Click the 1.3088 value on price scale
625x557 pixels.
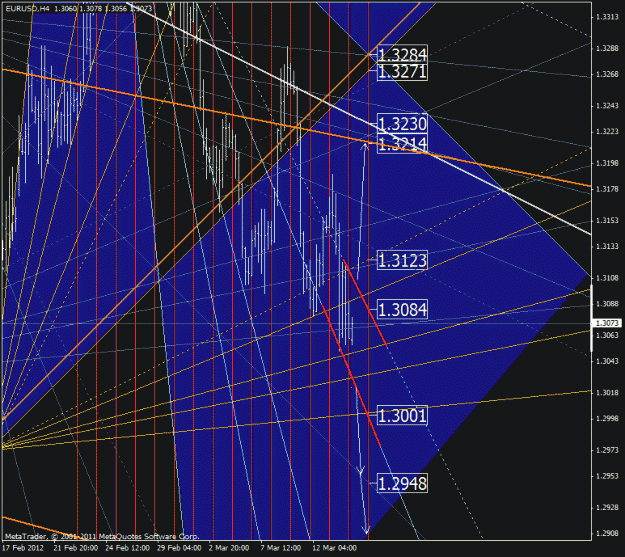(x=607, y=304)
